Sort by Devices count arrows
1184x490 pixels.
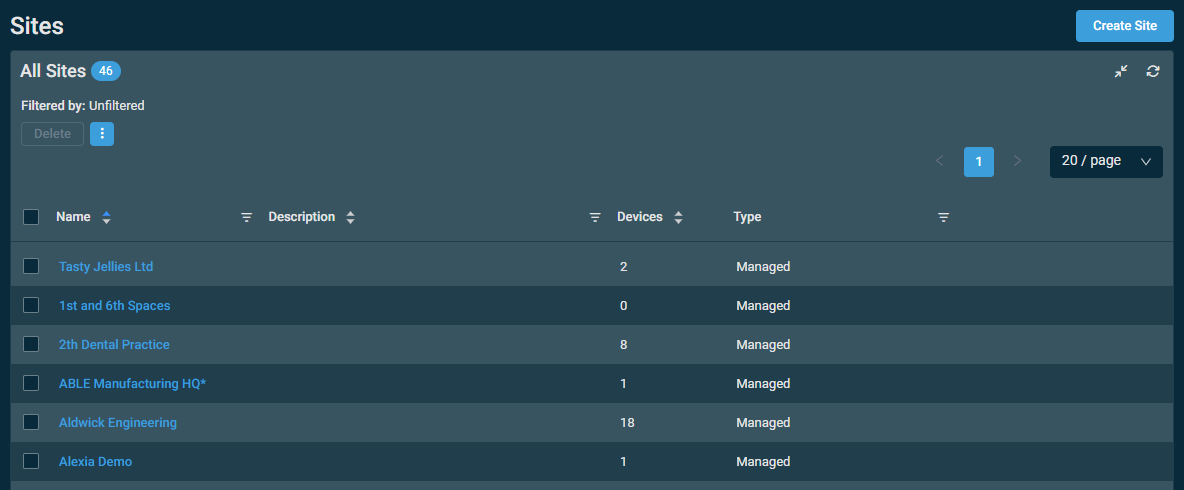click(x=679, y=217)
